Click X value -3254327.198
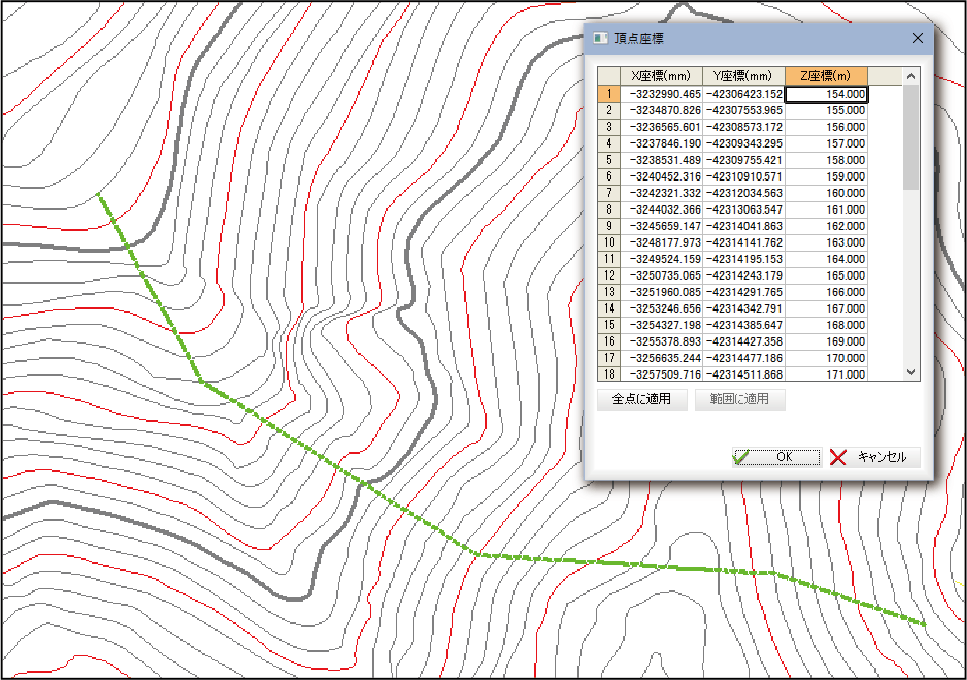 661,326
